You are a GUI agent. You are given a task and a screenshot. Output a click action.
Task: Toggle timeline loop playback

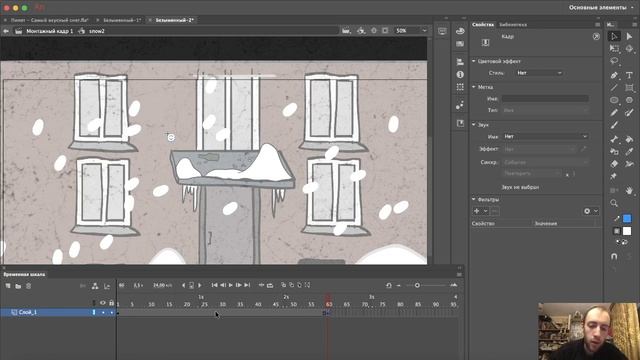[270, 285]
